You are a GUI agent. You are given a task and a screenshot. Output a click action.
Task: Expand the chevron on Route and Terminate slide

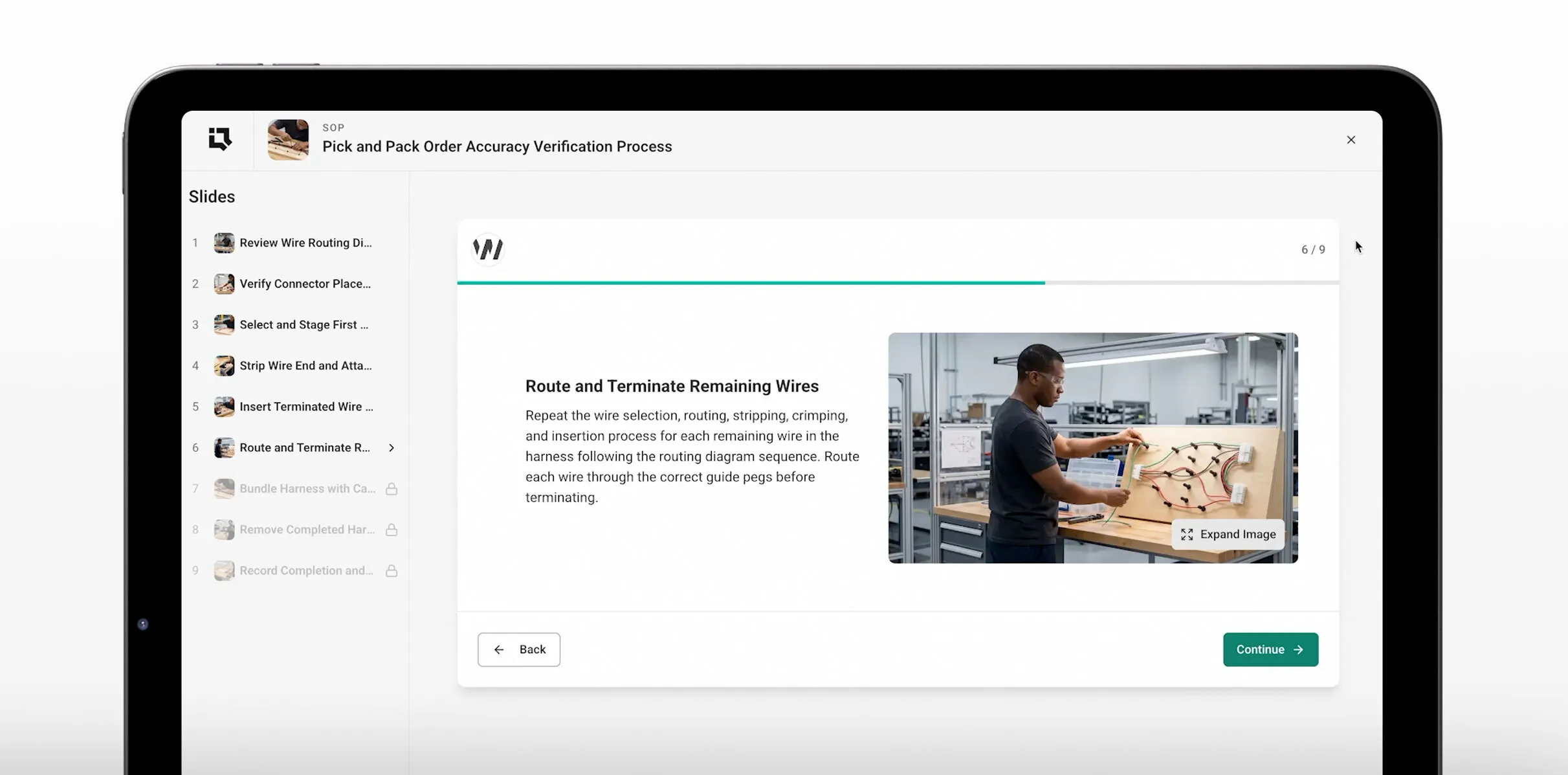(x=392, y=447)
